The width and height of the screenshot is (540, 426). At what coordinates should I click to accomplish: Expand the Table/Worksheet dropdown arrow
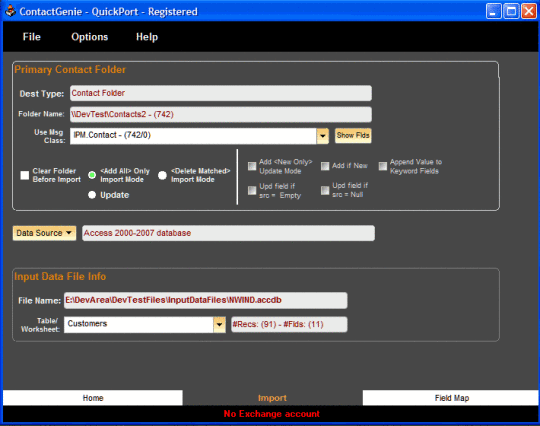(219, 324)
